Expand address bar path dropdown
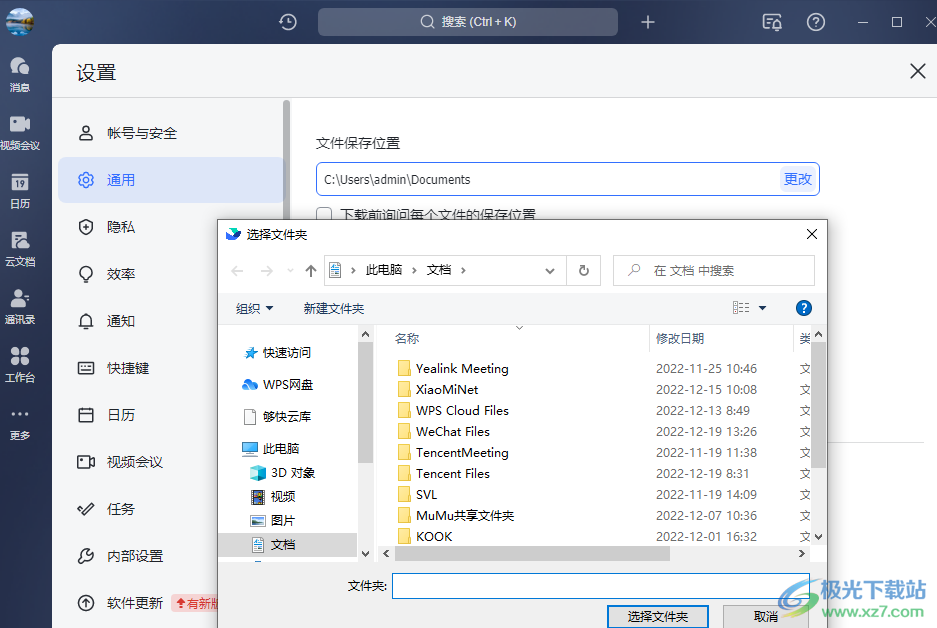Viewport: 937px width, 628px height. tap(550, 271)
